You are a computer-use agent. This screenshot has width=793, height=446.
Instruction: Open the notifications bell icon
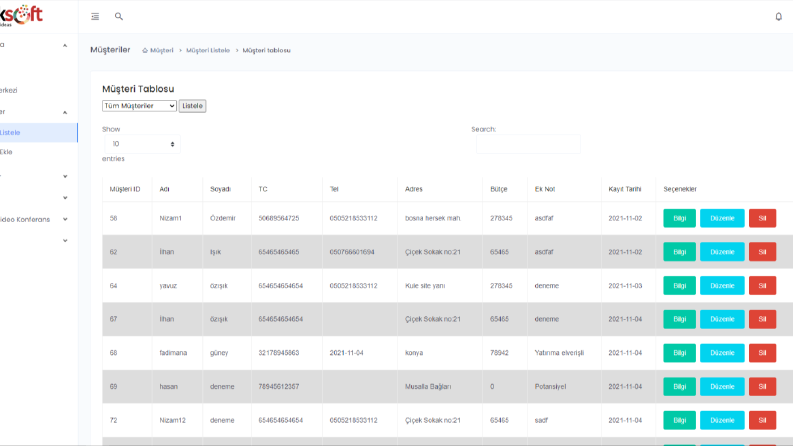click(x=778, y=17)
